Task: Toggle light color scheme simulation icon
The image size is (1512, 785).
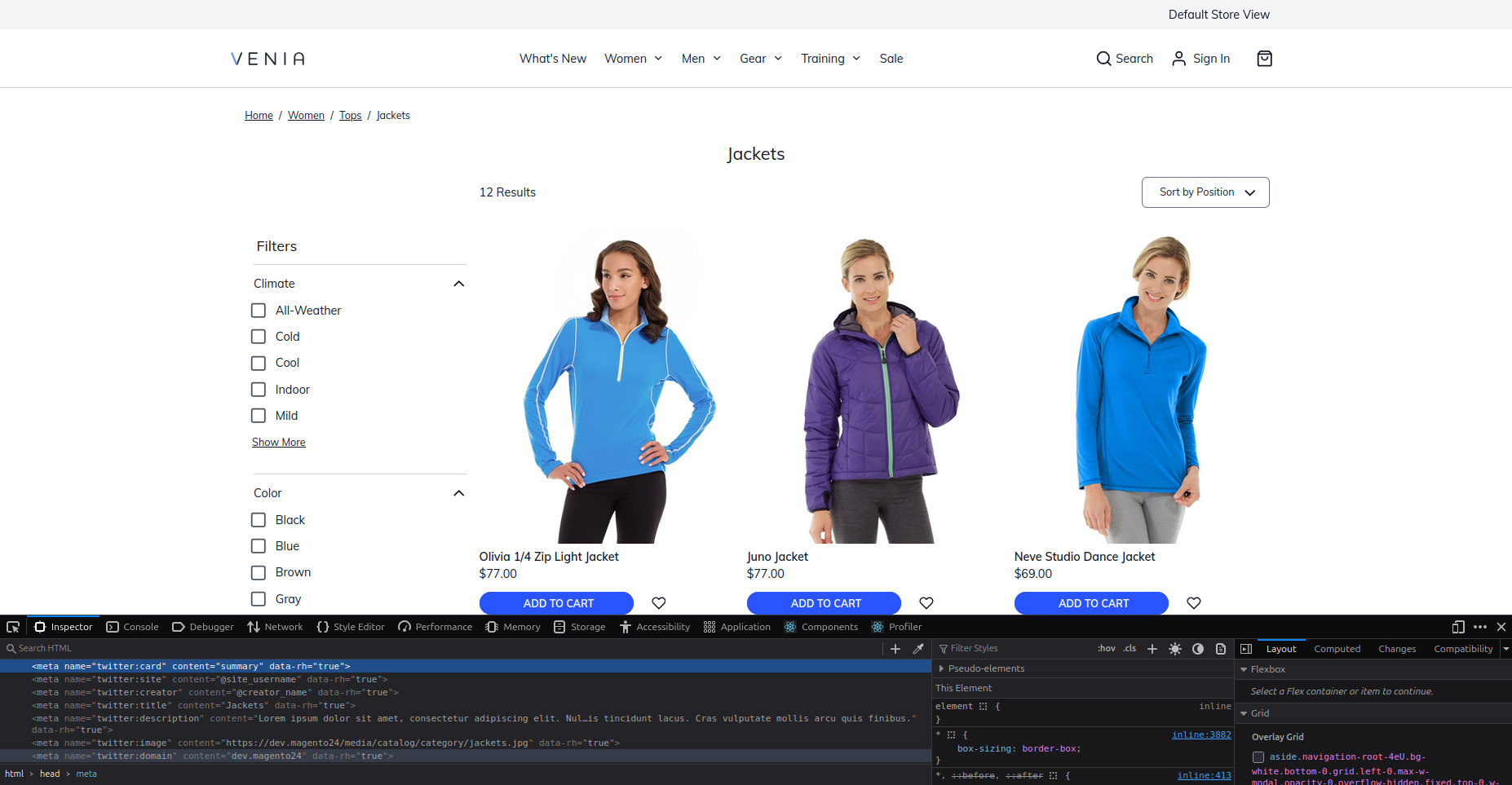Action: [1175, 649]
